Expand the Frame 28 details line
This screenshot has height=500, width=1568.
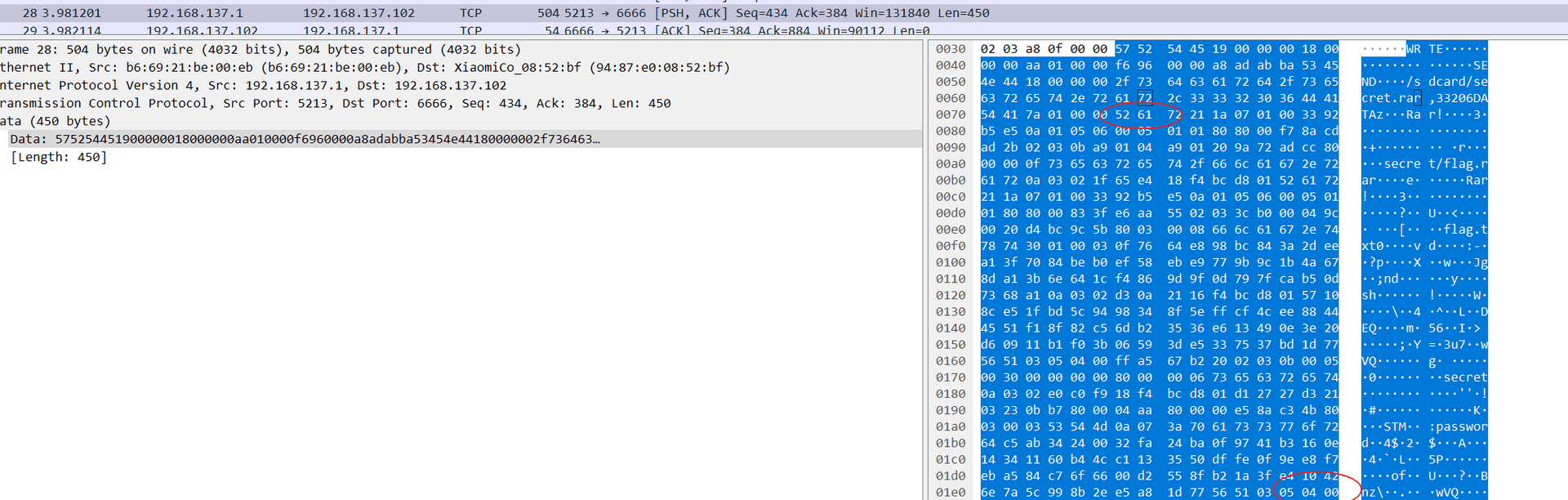coord(260,49)
